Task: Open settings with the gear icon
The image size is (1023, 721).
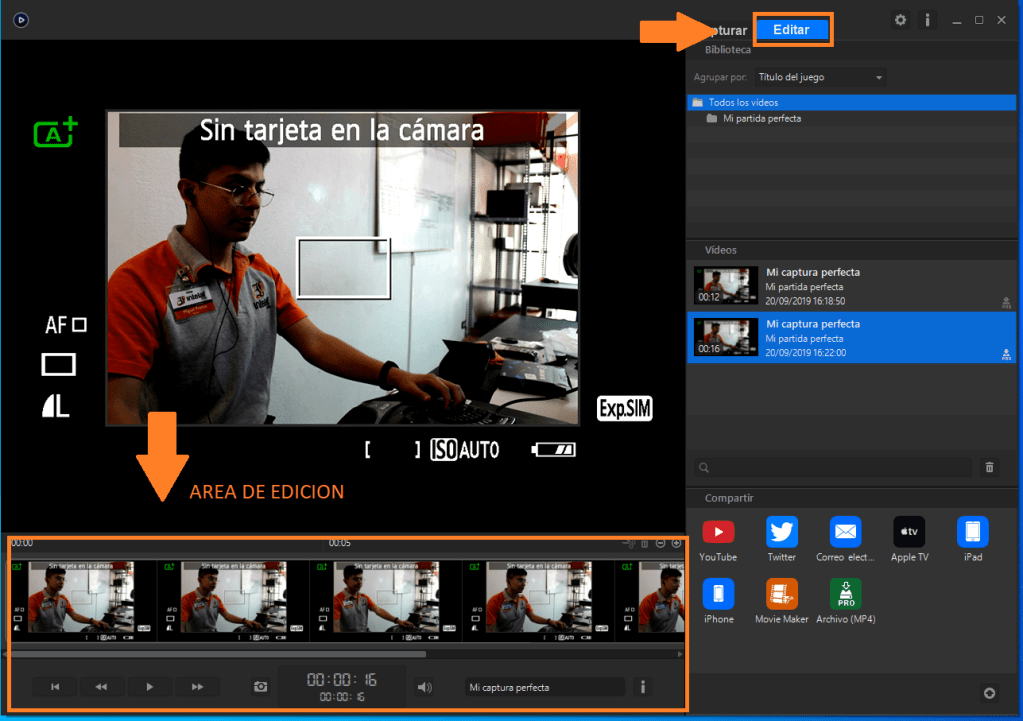Action: click(900, 20)
